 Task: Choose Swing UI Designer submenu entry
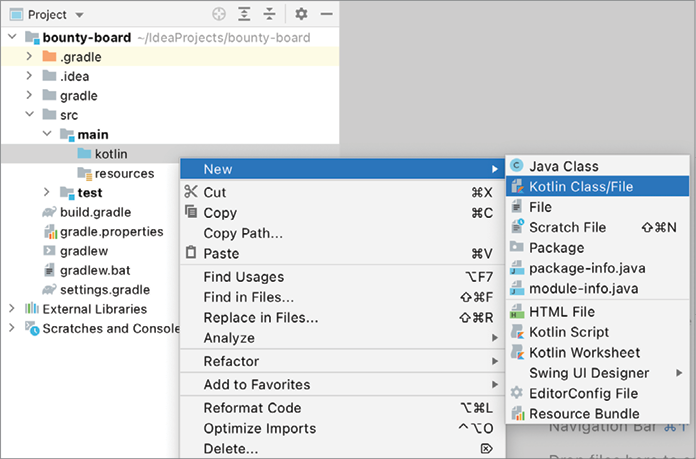click(x=589, y=373)
